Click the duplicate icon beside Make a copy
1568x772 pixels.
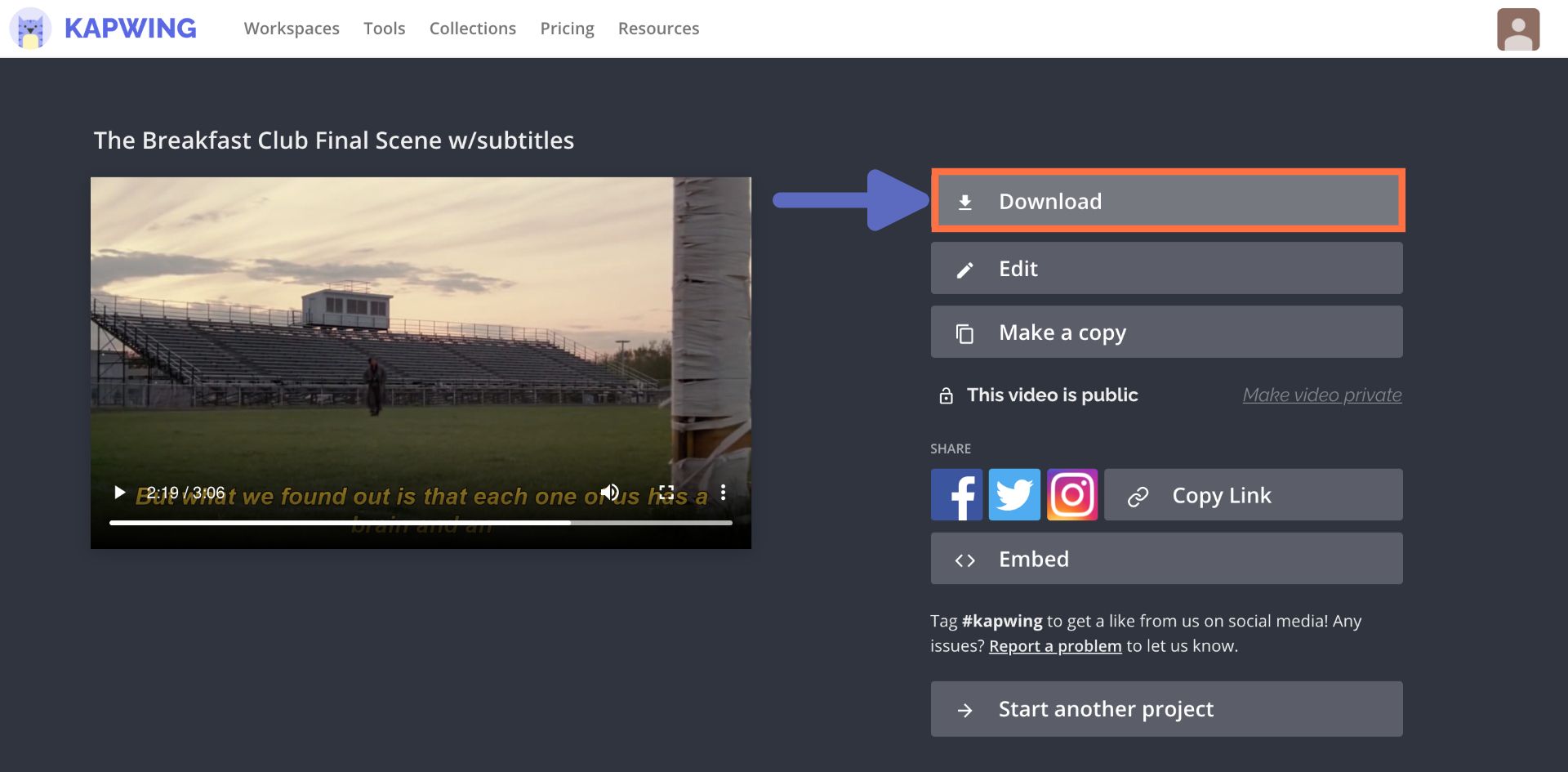[x=966, y=332]
